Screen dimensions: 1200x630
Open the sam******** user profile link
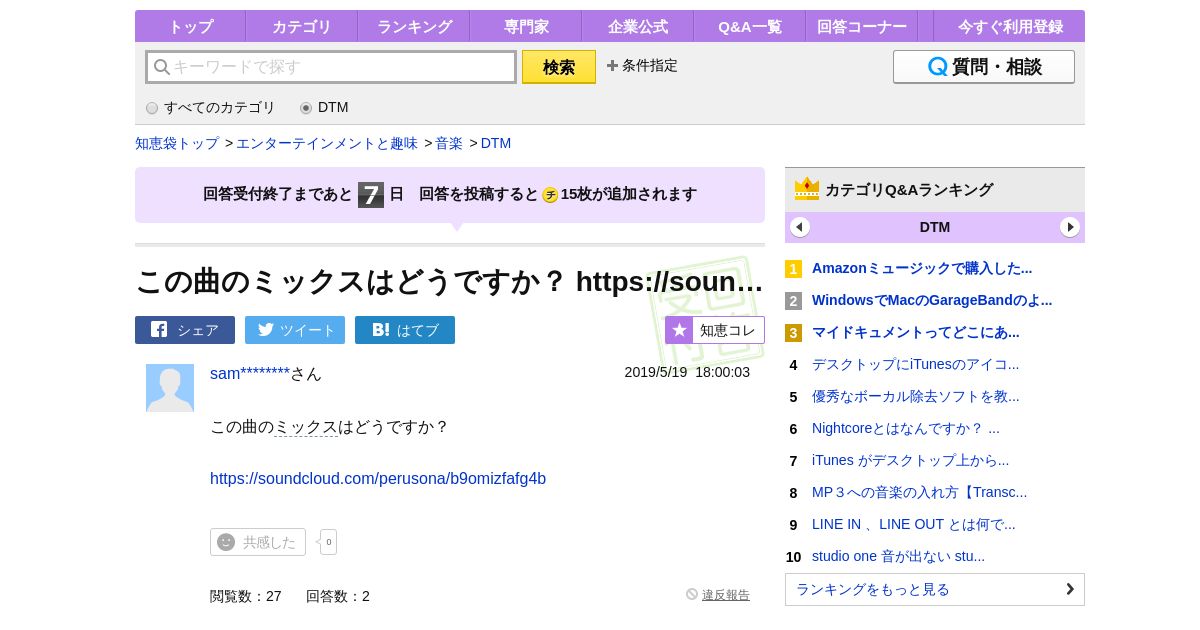click(x=250, y=373)
